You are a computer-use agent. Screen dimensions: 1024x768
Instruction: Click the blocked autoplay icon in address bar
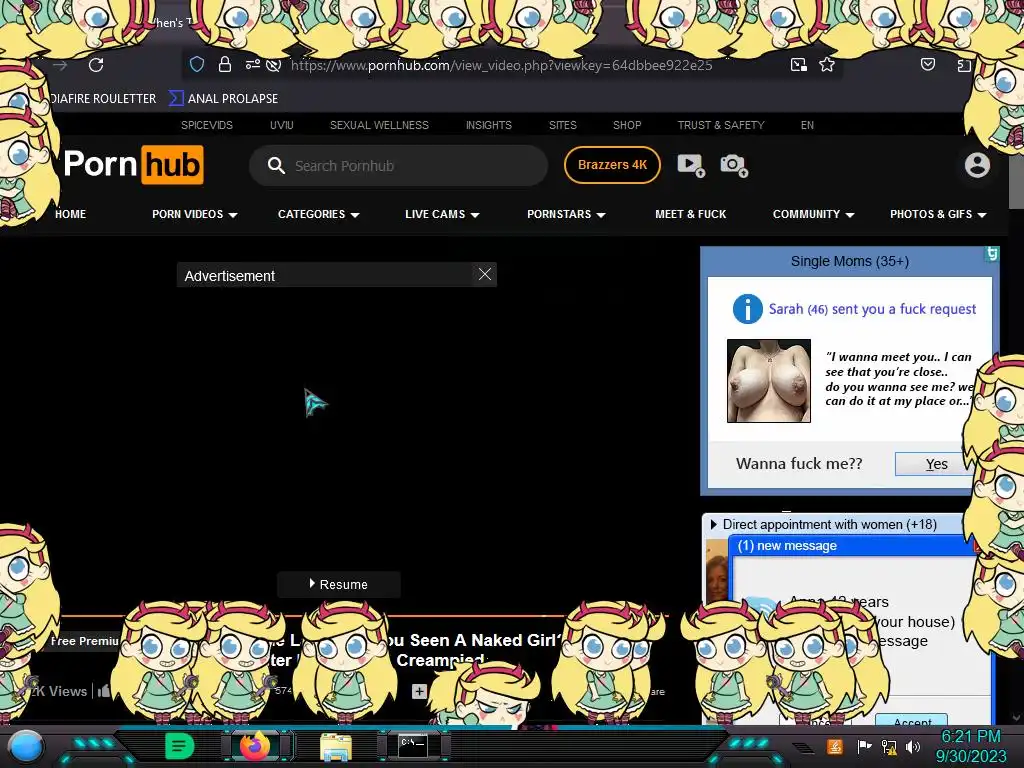click(x=274, y=64)
